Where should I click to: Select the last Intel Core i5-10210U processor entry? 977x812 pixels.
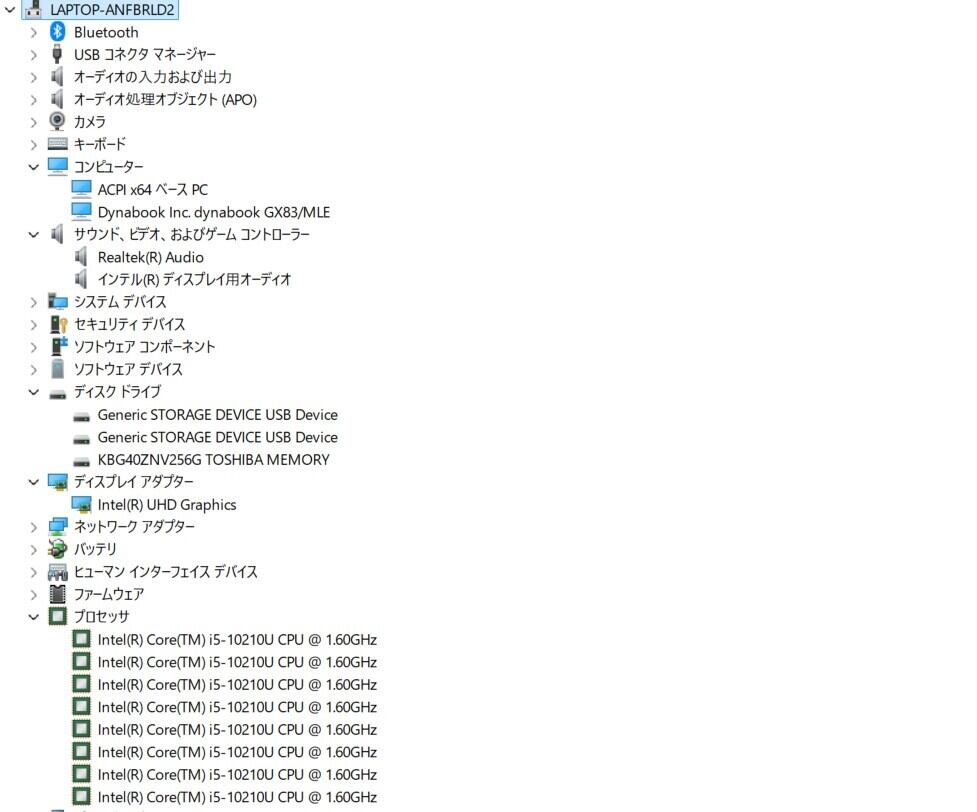237,796
